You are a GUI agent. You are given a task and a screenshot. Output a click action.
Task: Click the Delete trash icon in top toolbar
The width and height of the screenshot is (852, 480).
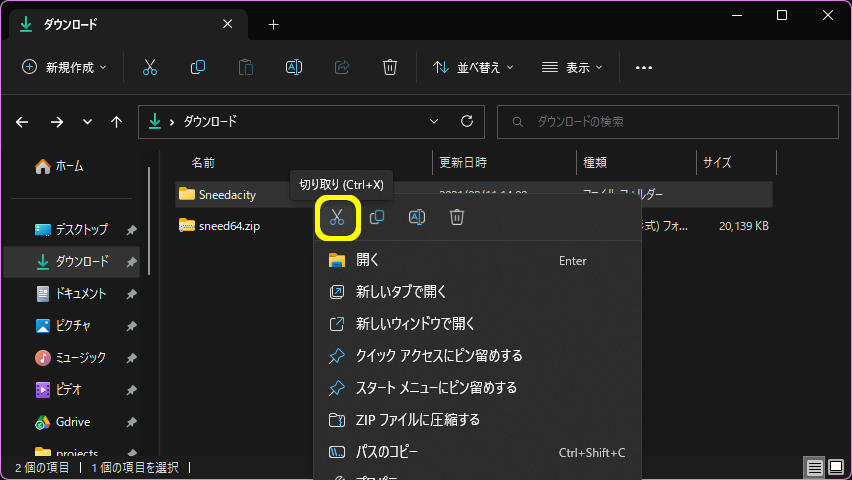point(390,67)
